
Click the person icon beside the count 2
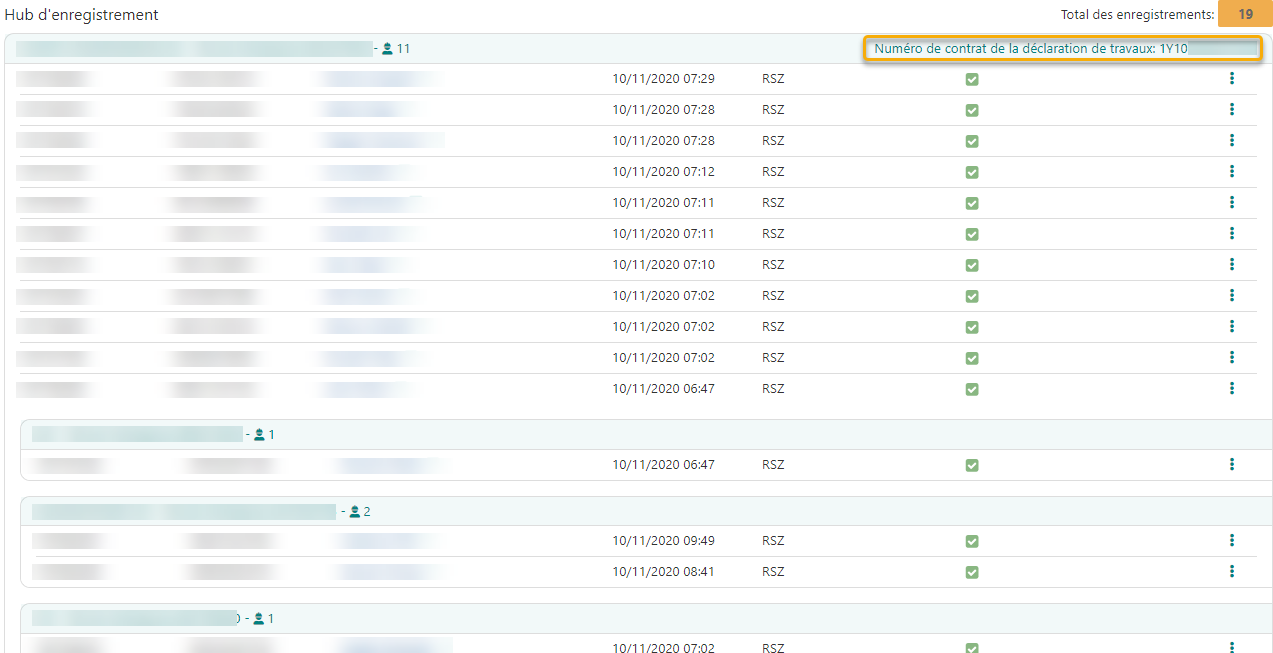pos(354,512)
